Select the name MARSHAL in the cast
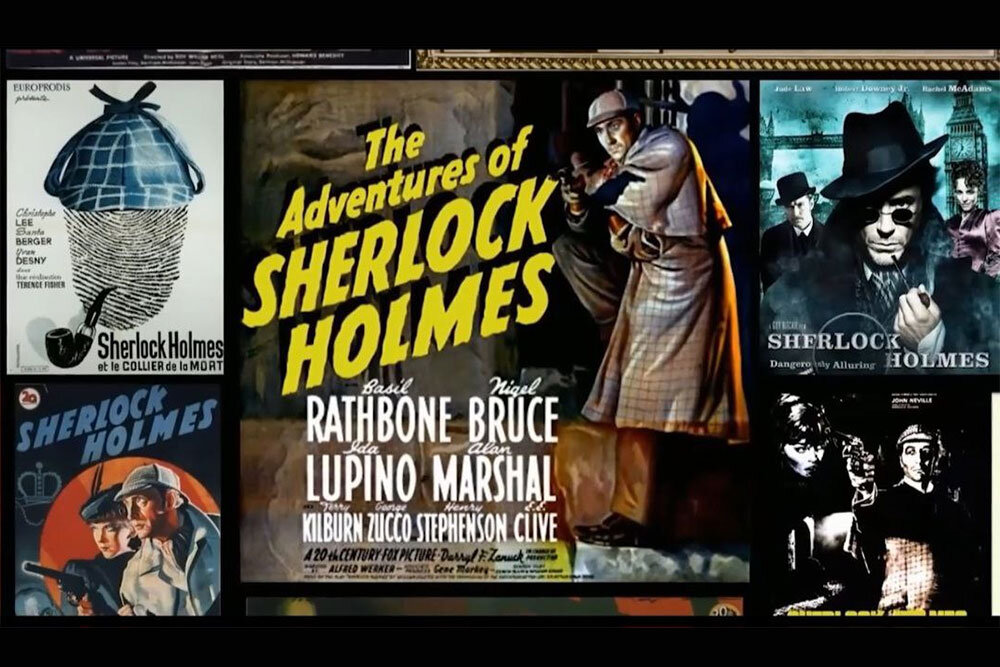 pos(492,479)
